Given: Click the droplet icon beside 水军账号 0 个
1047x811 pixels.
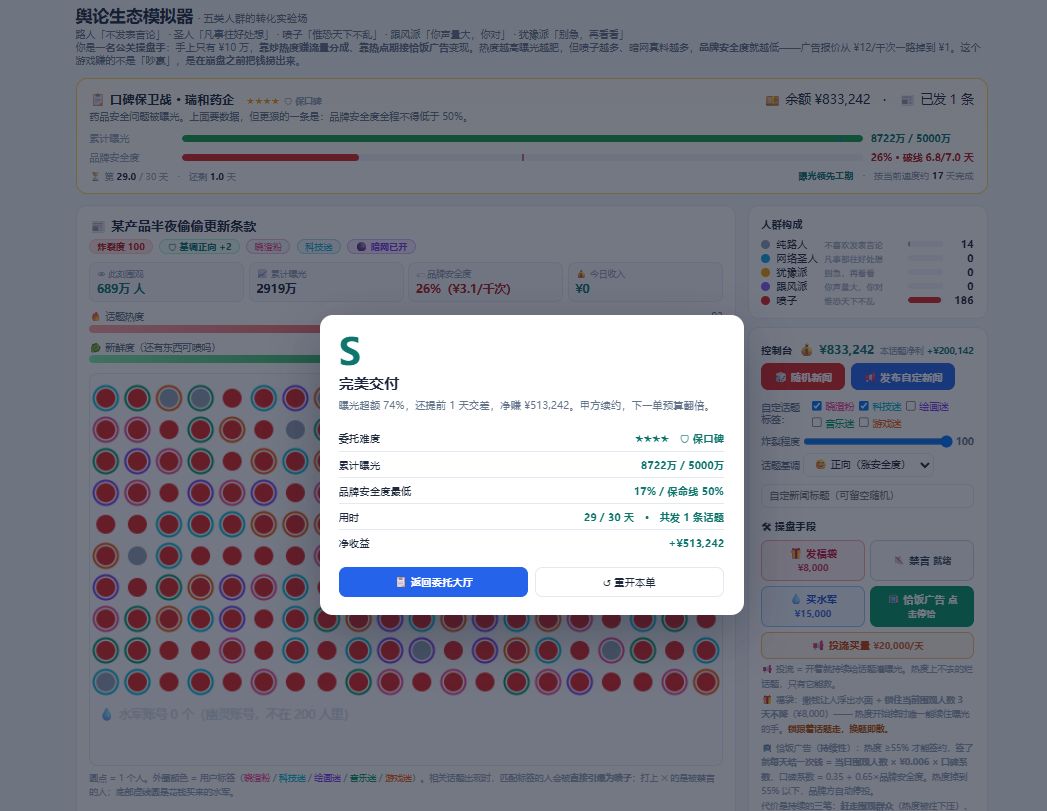Looking at the screenshot, I should click(x=107, y=715).
